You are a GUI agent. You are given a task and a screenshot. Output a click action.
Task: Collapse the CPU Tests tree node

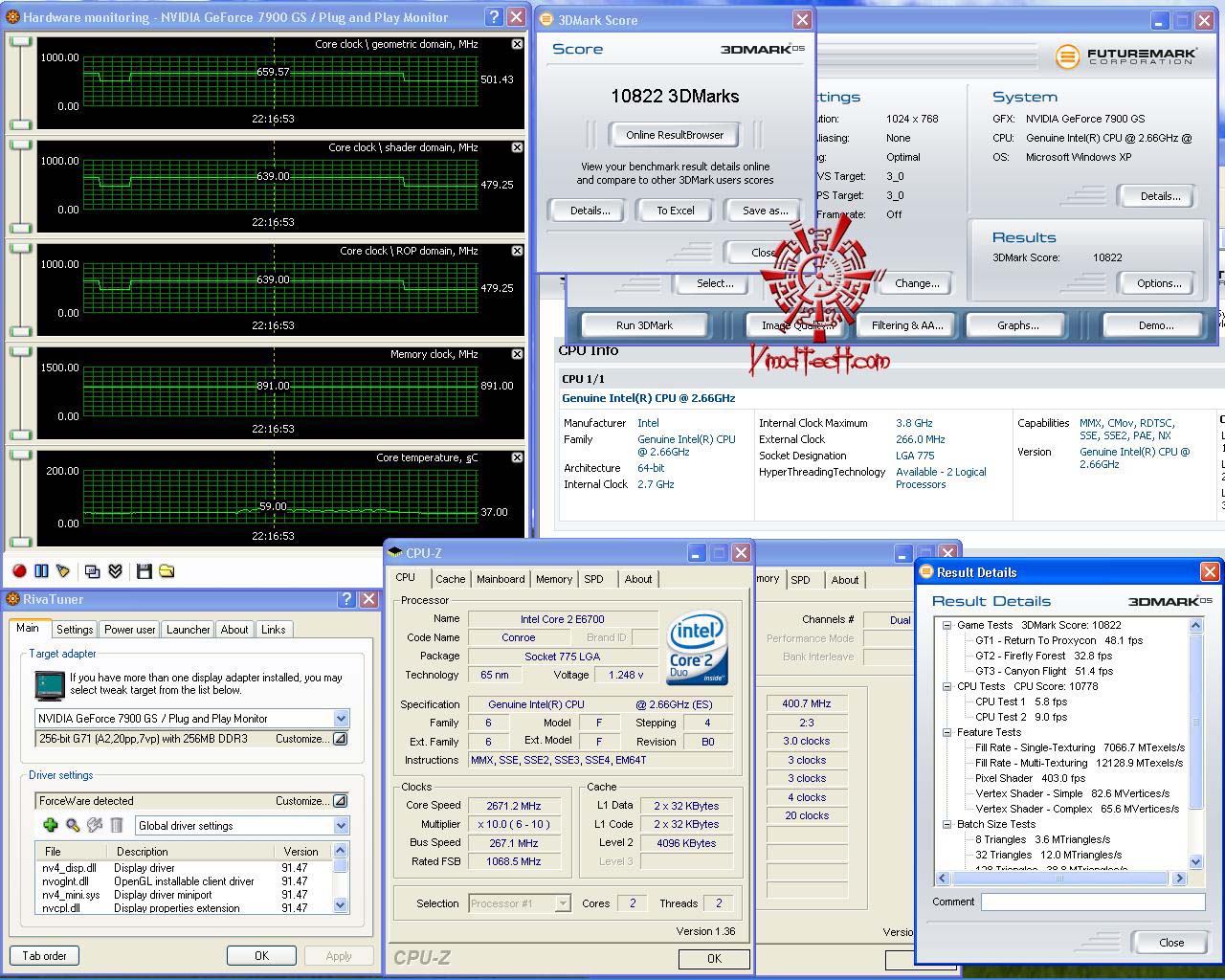947,686
